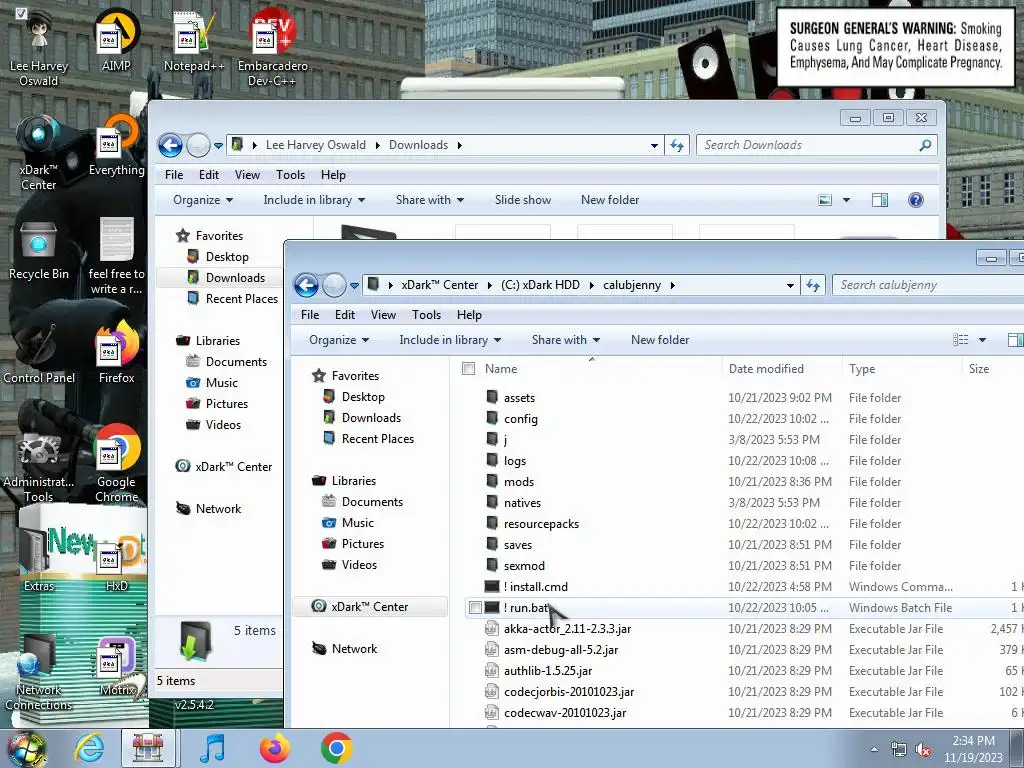
Task: Expand Organize dropdown in calubjenny window
Action: click(339, 340)
